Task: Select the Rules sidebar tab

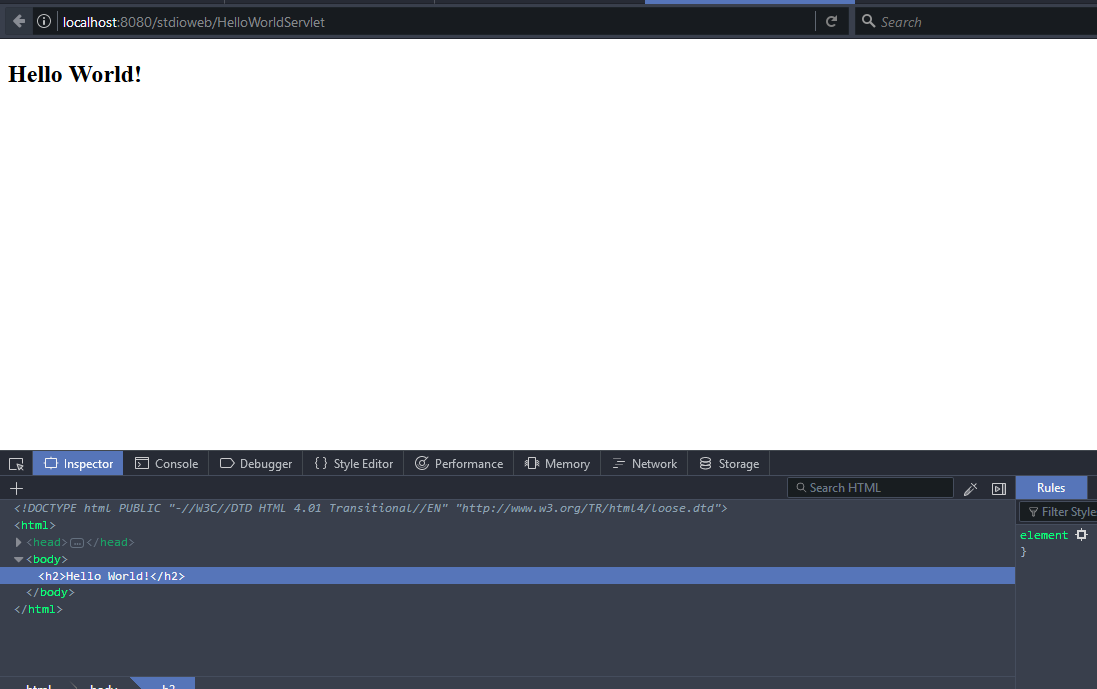Action: pyautogui.click(x=1051, y=488)
